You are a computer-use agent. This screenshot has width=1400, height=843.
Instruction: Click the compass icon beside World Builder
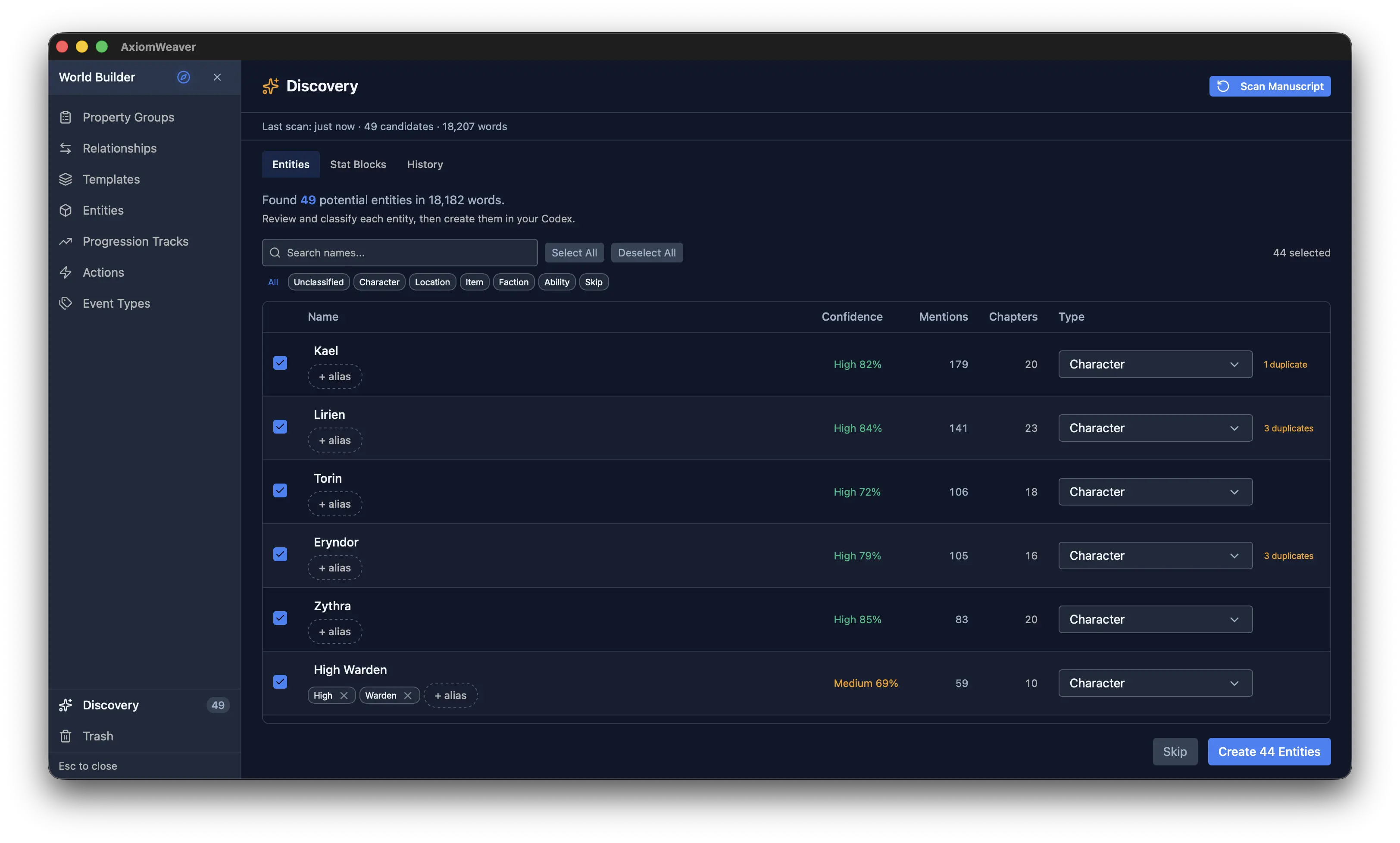183,77
